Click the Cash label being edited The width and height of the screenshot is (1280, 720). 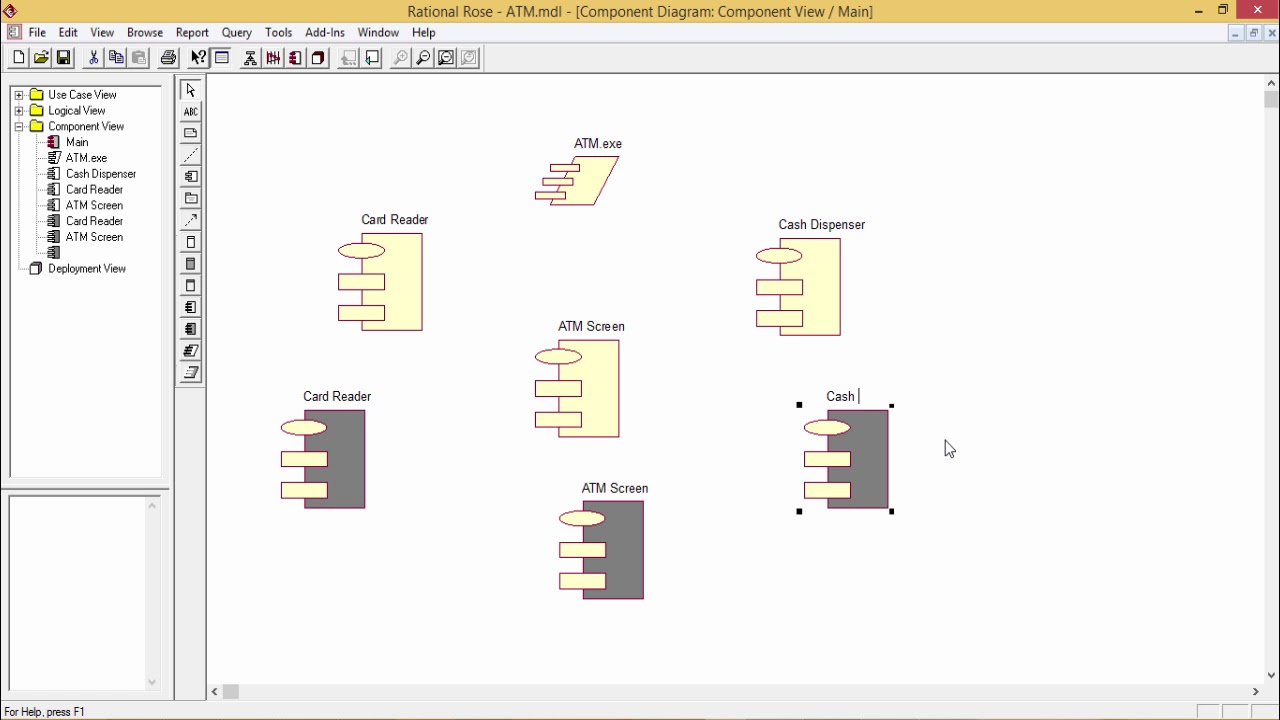coord(841,396)
